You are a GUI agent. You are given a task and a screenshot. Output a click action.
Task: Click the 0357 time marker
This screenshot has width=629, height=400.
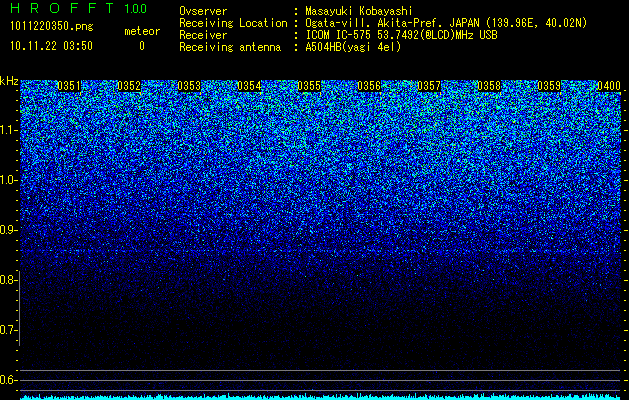(429, 86)
